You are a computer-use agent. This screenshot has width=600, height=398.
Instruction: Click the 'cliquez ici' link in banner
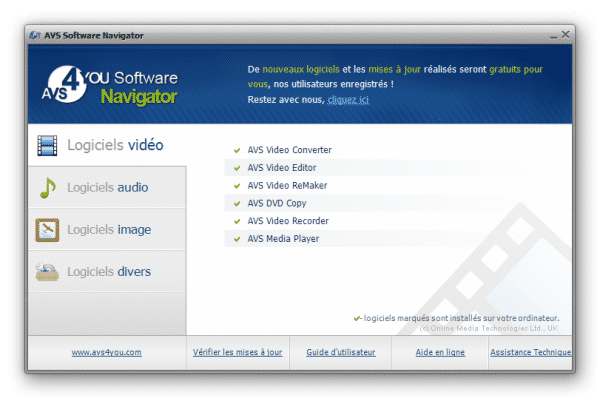click(348, 100)
